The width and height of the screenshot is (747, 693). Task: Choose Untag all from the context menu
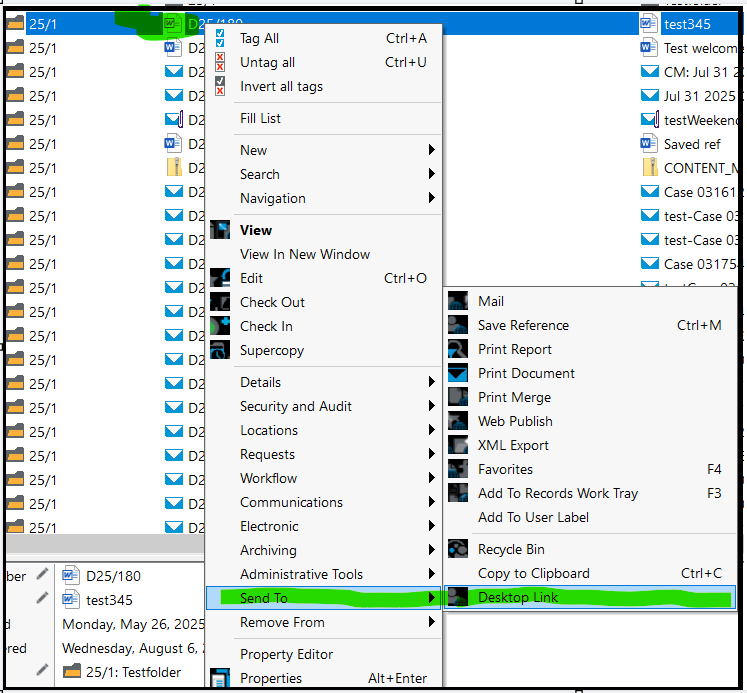coord(324,62)
